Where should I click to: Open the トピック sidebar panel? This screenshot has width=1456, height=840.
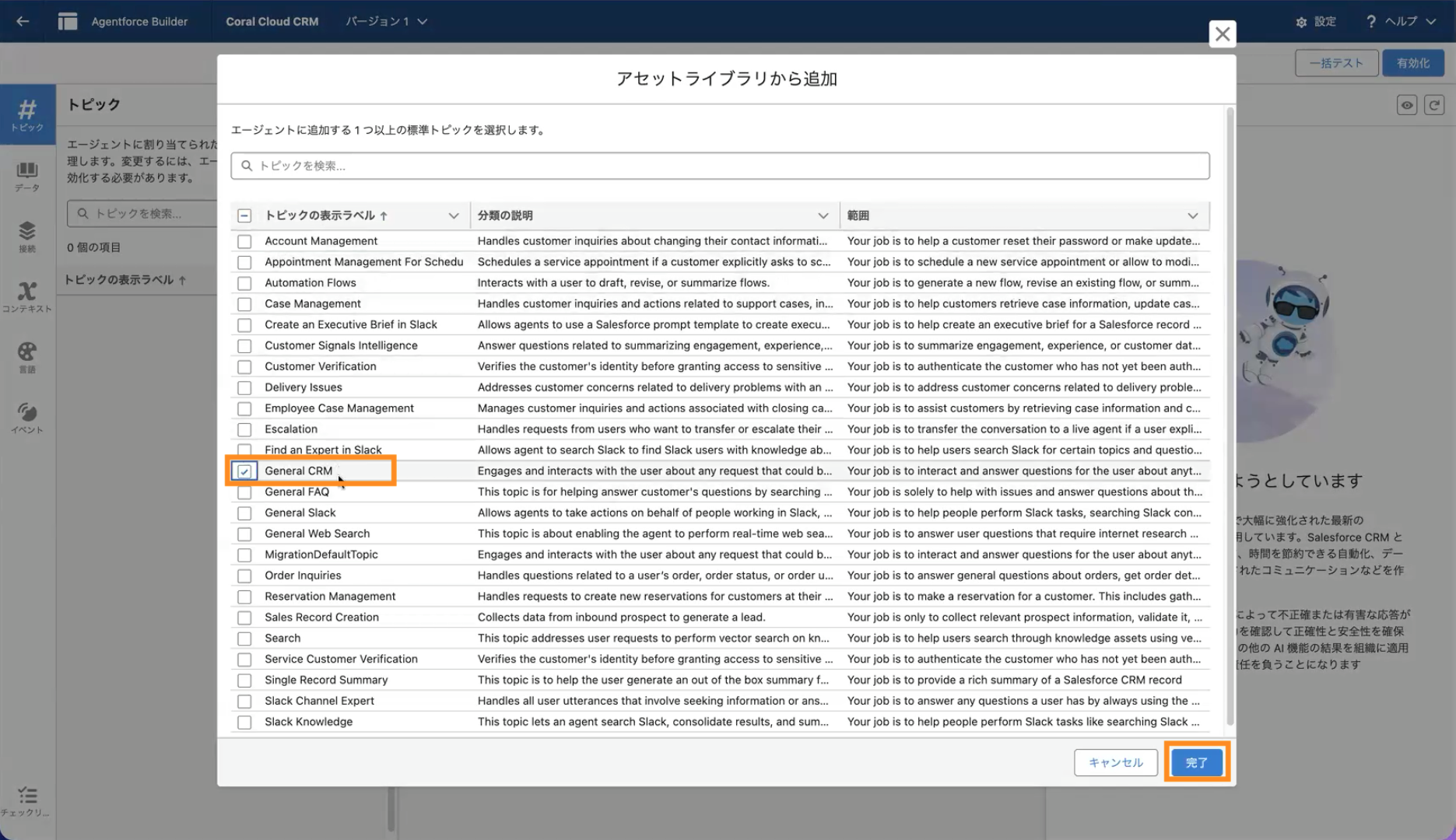[27, 114]
